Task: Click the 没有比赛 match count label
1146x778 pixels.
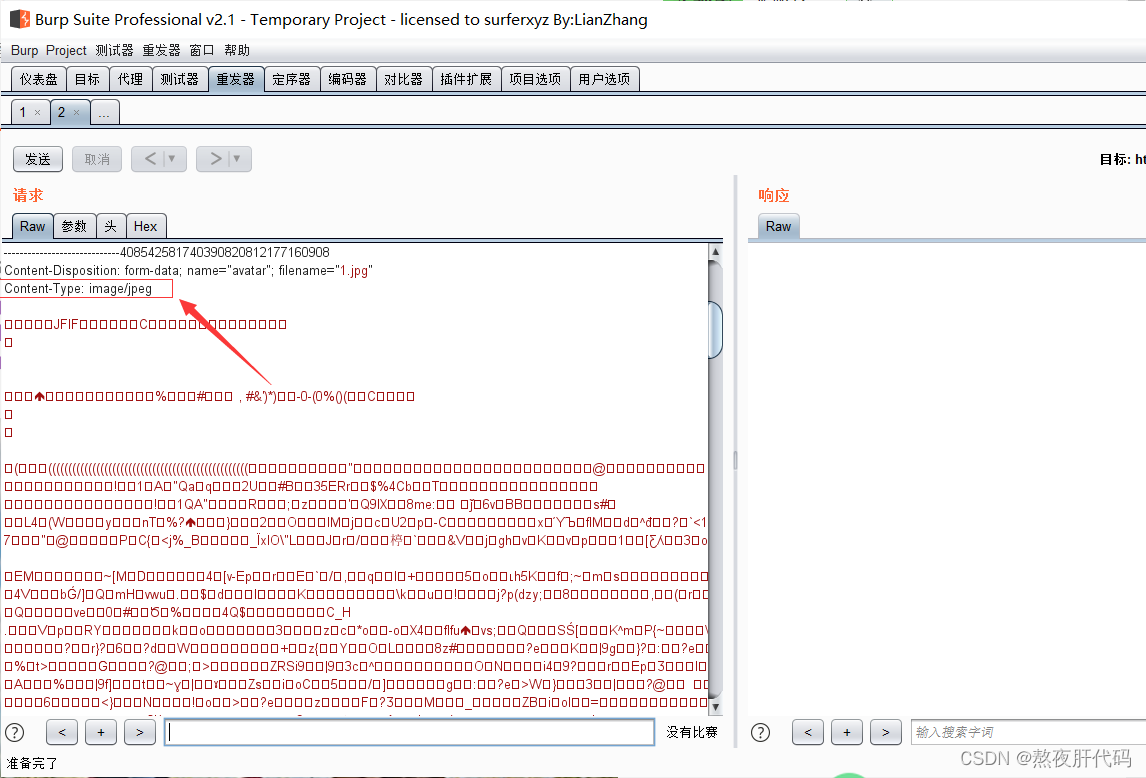Action: click(691, 732)
